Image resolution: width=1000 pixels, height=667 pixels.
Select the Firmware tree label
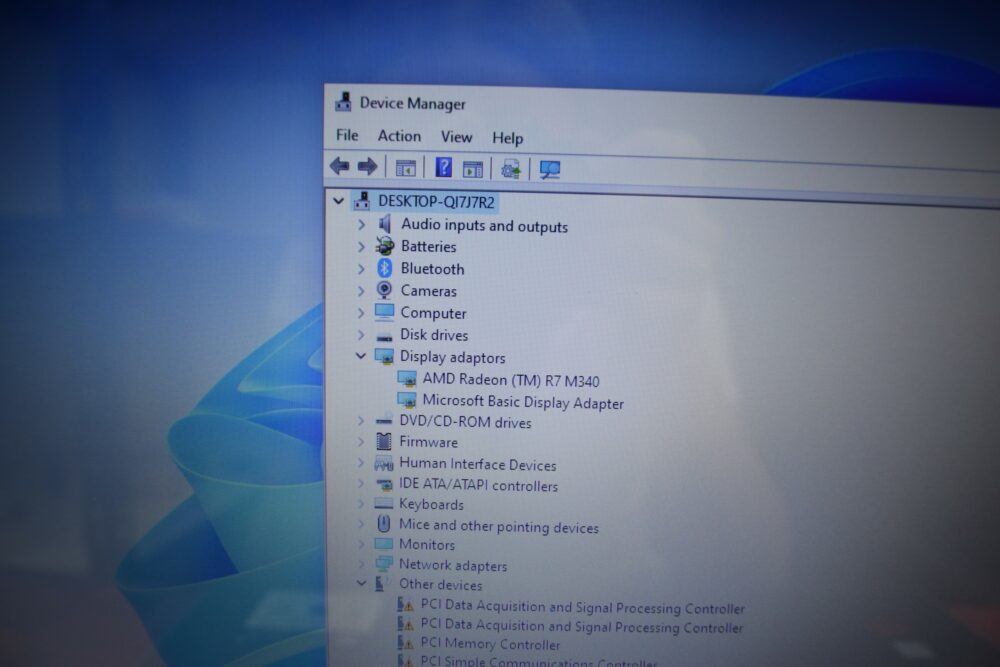click(428, 442)
